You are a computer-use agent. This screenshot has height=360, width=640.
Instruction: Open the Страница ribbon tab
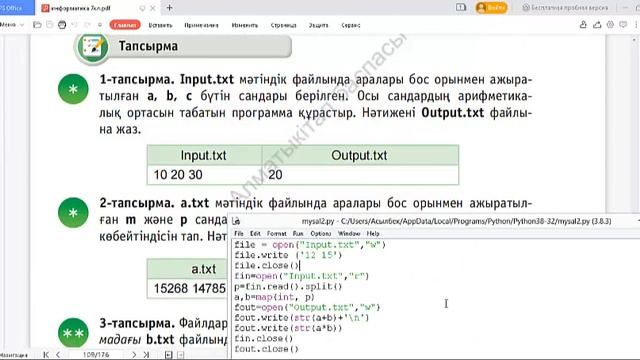pyautogui.click(x=283, y=25)
